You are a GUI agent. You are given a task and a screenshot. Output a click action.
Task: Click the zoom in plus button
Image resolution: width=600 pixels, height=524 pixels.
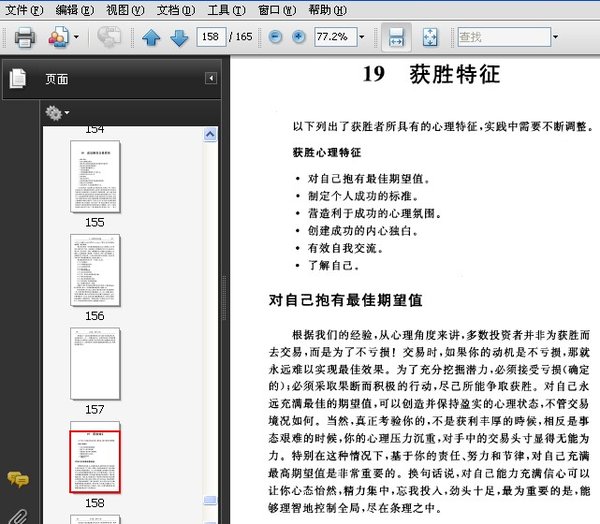coord(298,37)
